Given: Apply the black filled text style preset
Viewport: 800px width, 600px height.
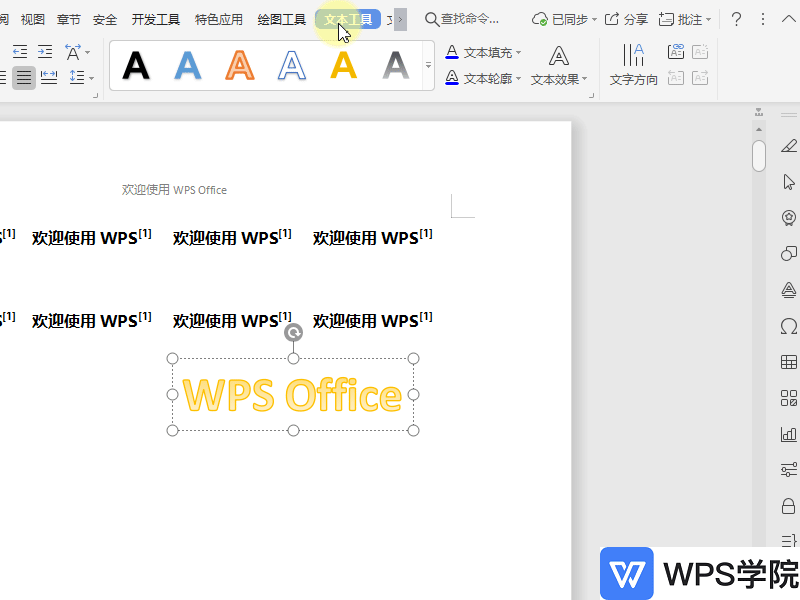Looking at the screenshot, I should pos(136,66).
